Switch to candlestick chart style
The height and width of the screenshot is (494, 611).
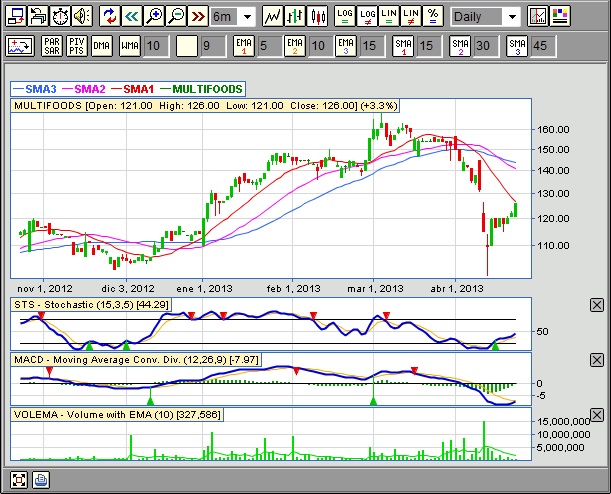tap(318, 16)
